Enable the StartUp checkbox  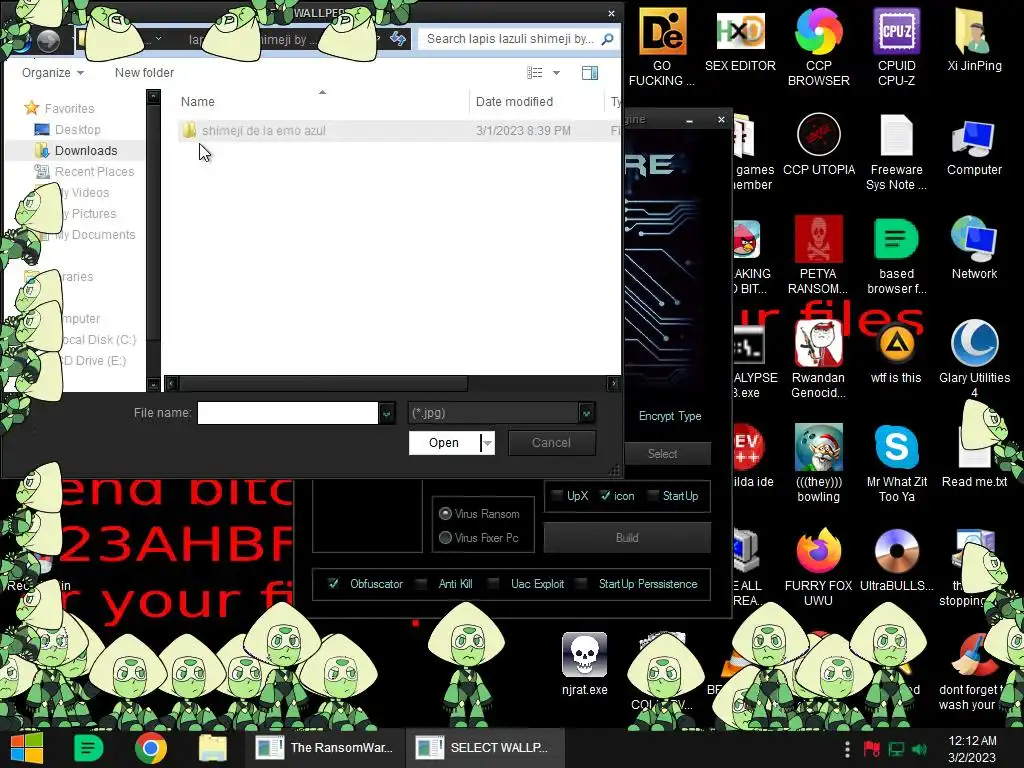pos(653,496)
